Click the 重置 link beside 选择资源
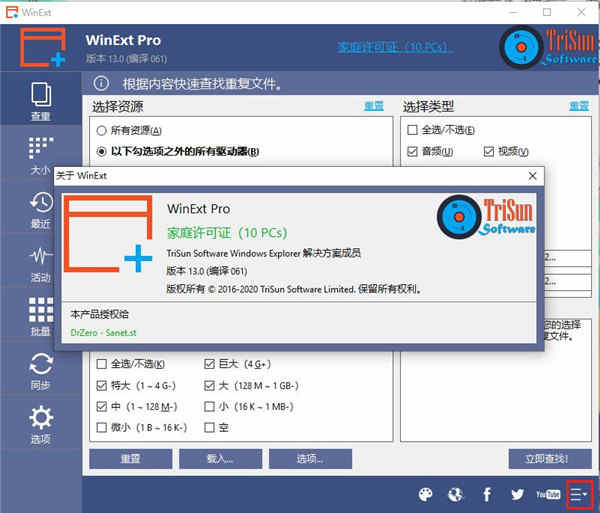The width and height of the screenshot is (600, 513). pyautogui.click(x=374, y=106)
